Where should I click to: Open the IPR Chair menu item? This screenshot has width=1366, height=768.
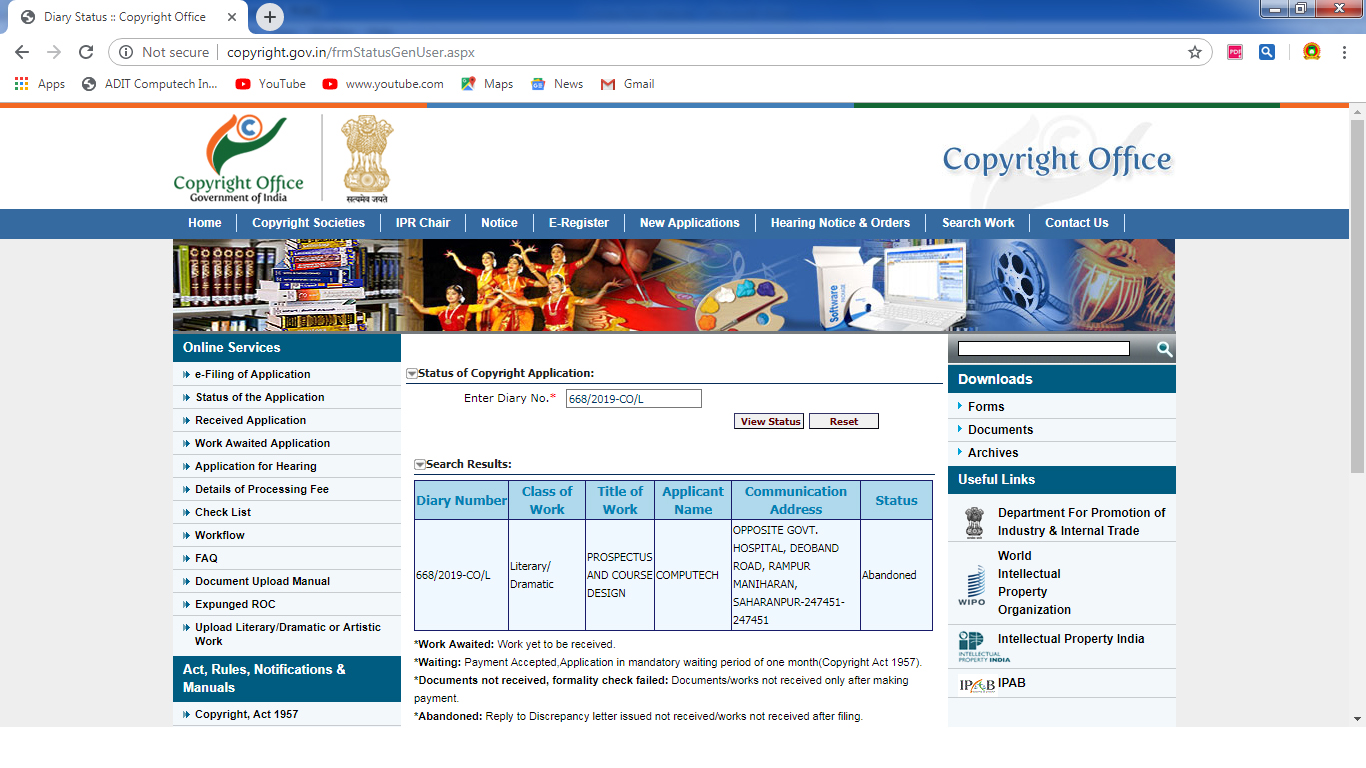[x=423, y=223]
